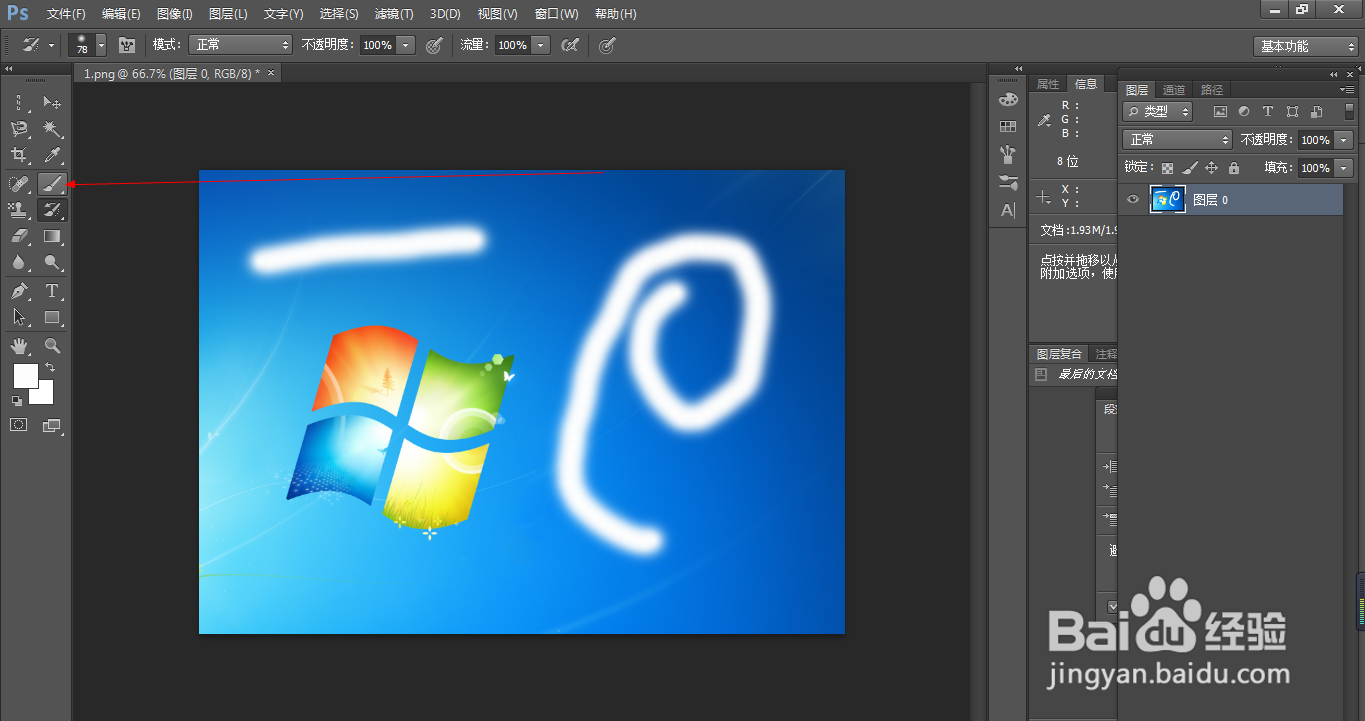Toggle lock image pixels brush icon

(1189, 168)
